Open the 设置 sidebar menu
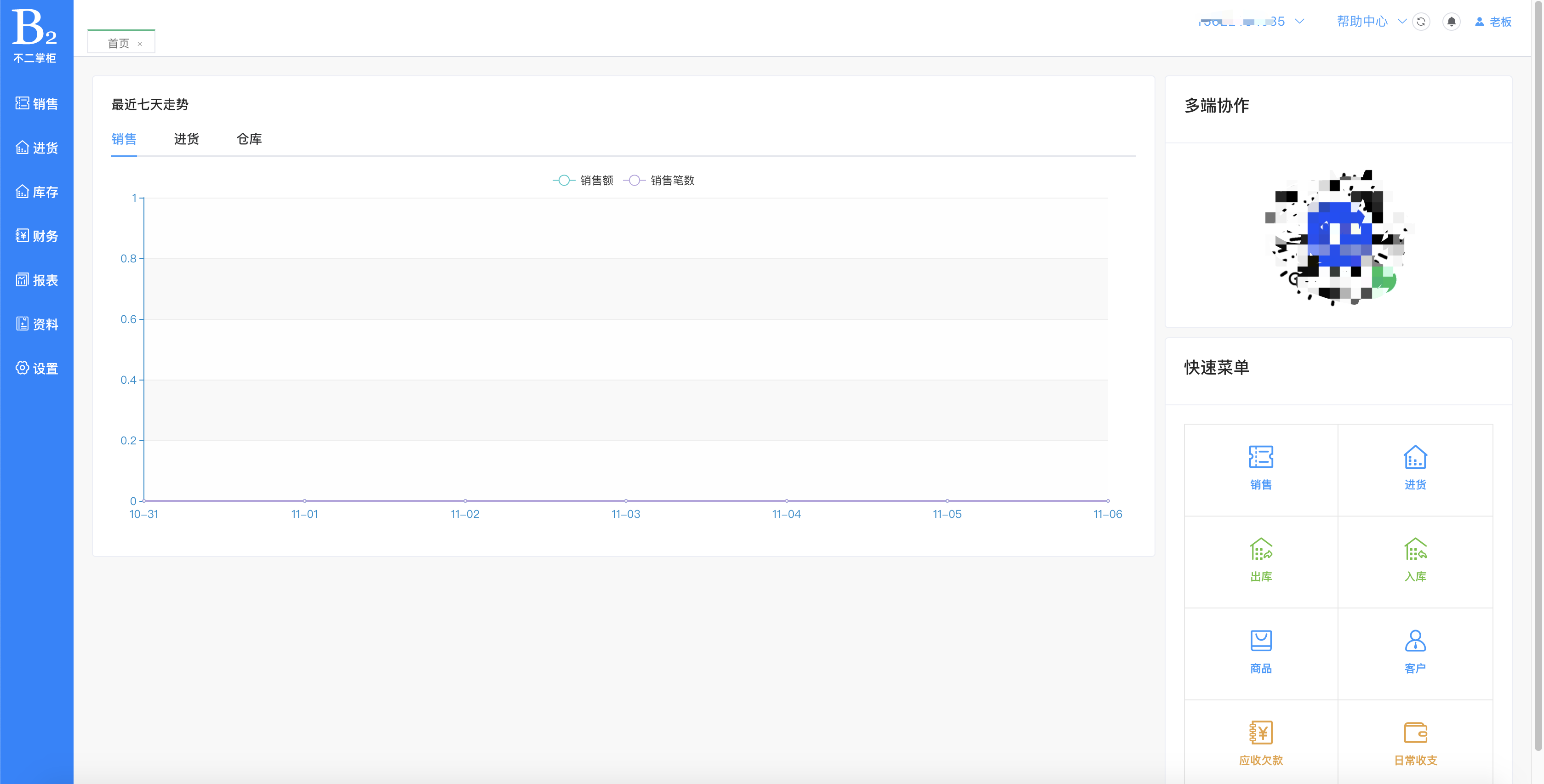 coord(37,369)
